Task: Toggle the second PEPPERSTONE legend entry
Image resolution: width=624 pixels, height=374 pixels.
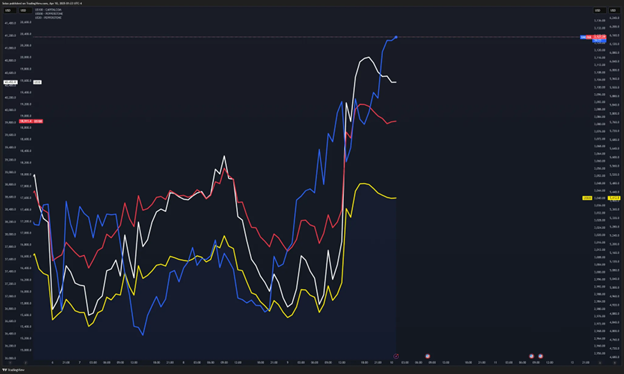Action: point(49,14)
